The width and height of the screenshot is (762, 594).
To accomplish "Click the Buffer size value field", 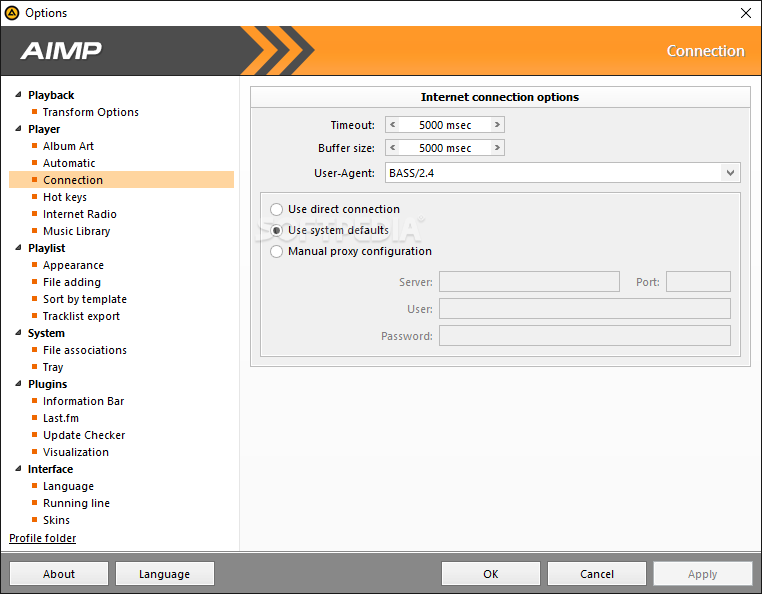I will (445, 147).
